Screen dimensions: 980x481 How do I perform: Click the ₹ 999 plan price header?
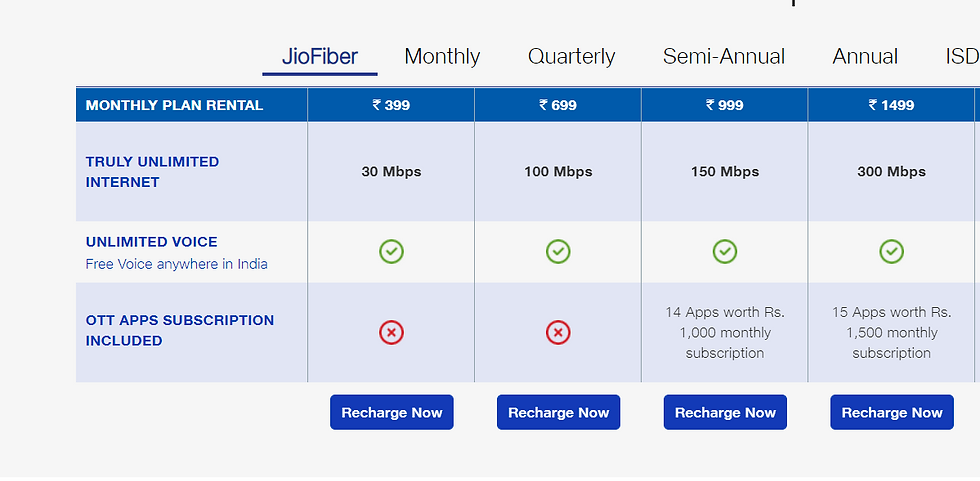pyautogui.click(x=725, y=105)
